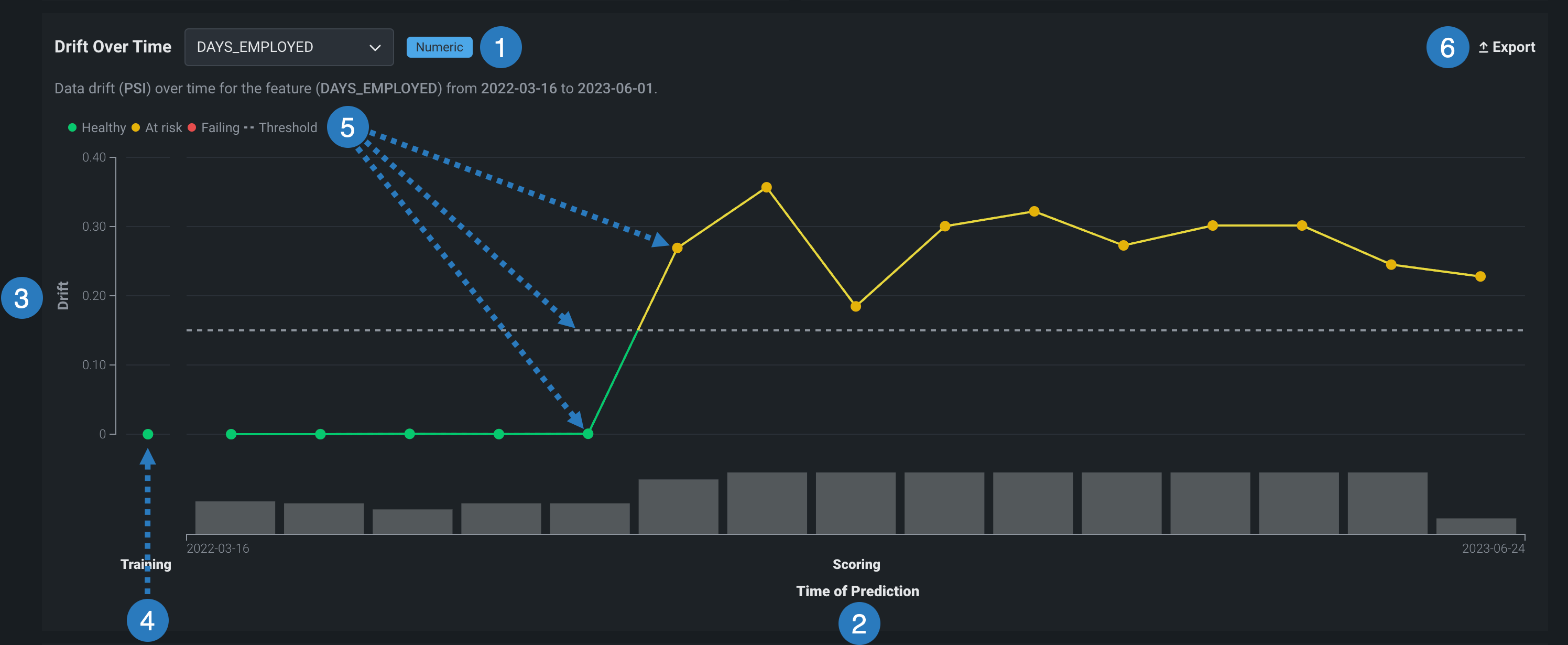
Task: Click the numbered callout 2 badge
Action: [x=859, y=623]
